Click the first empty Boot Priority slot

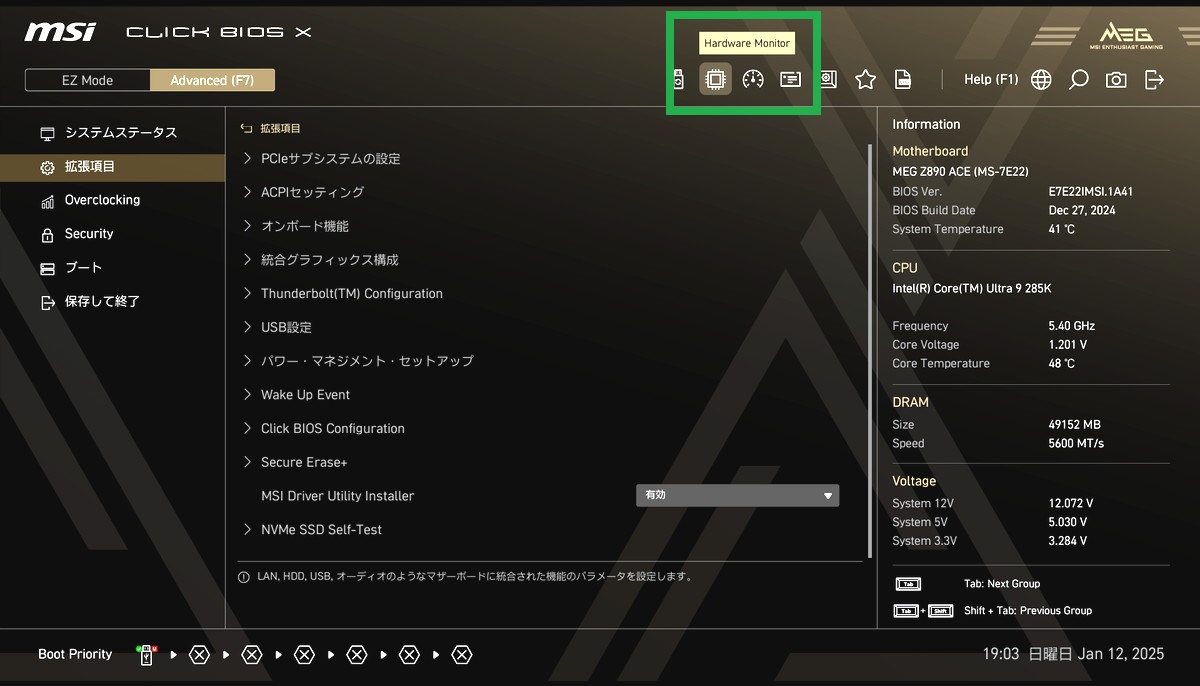(x=199, y=655)
